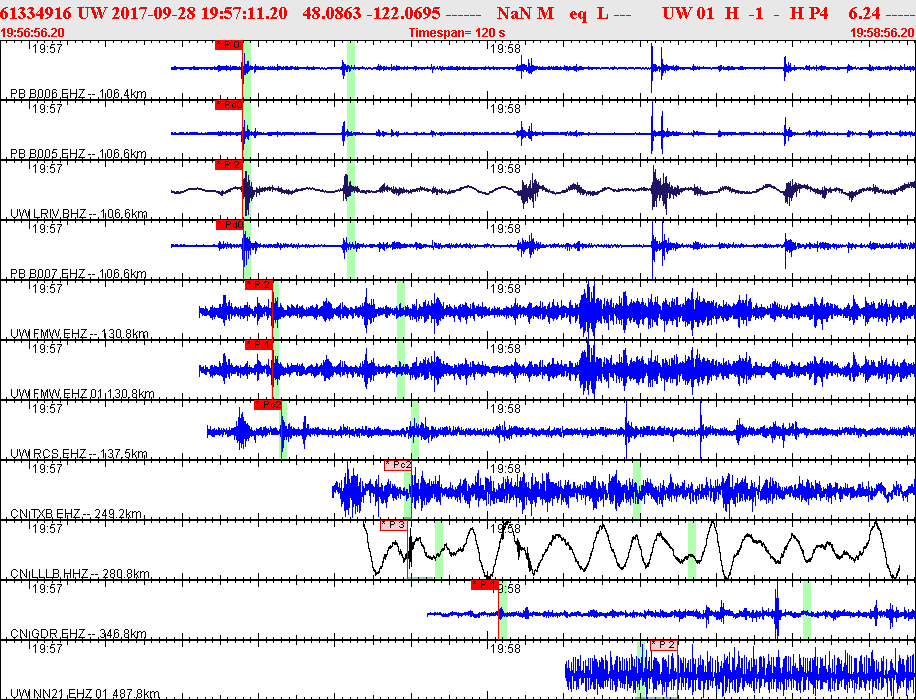Click the 'UW 01' text in header
Viewport: 916px width, 700px height.
pos(688,13)
